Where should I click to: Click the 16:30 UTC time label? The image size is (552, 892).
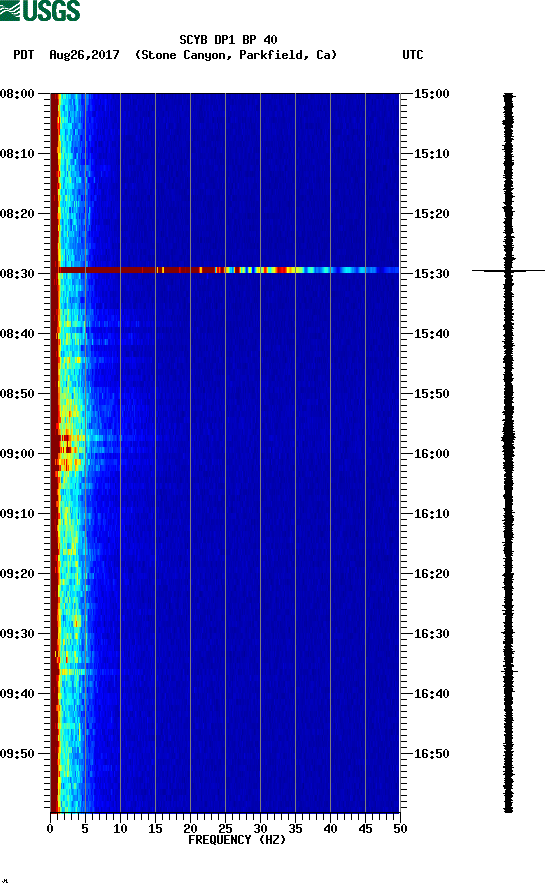(x=431, y=634)
